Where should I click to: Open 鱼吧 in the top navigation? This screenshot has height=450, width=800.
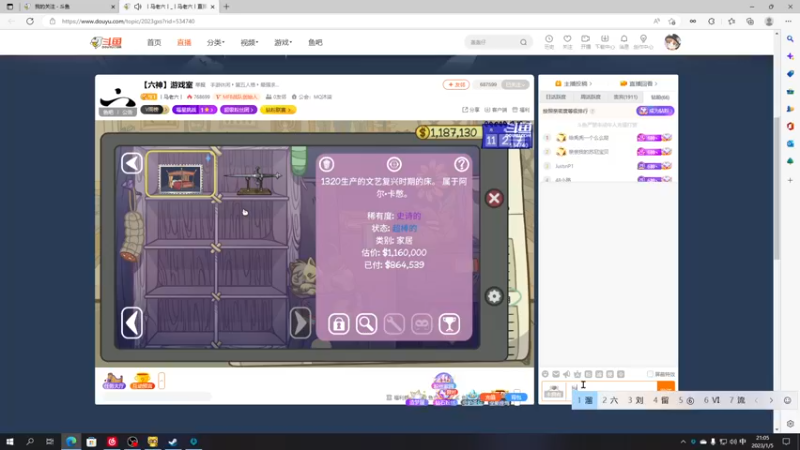[315, 42]
